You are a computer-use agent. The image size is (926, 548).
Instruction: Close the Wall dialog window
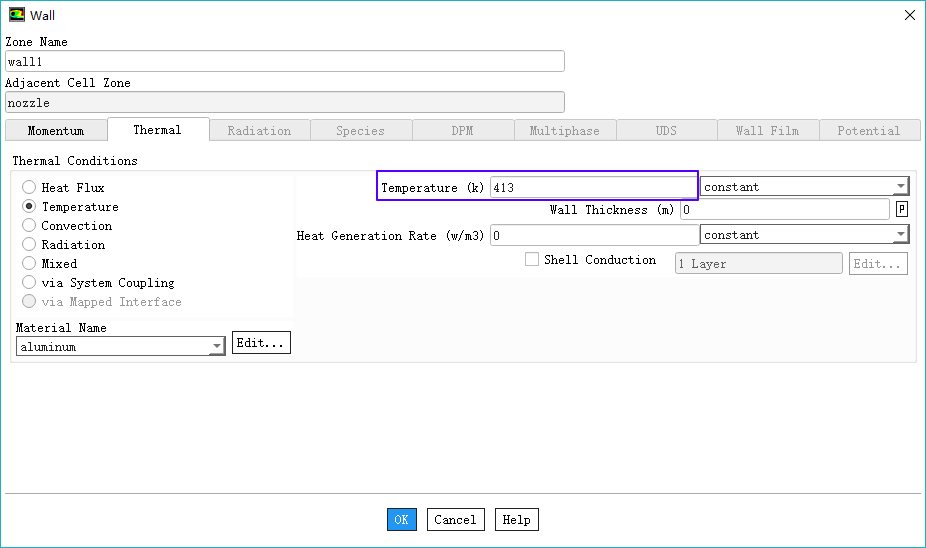tap(908, 15)
